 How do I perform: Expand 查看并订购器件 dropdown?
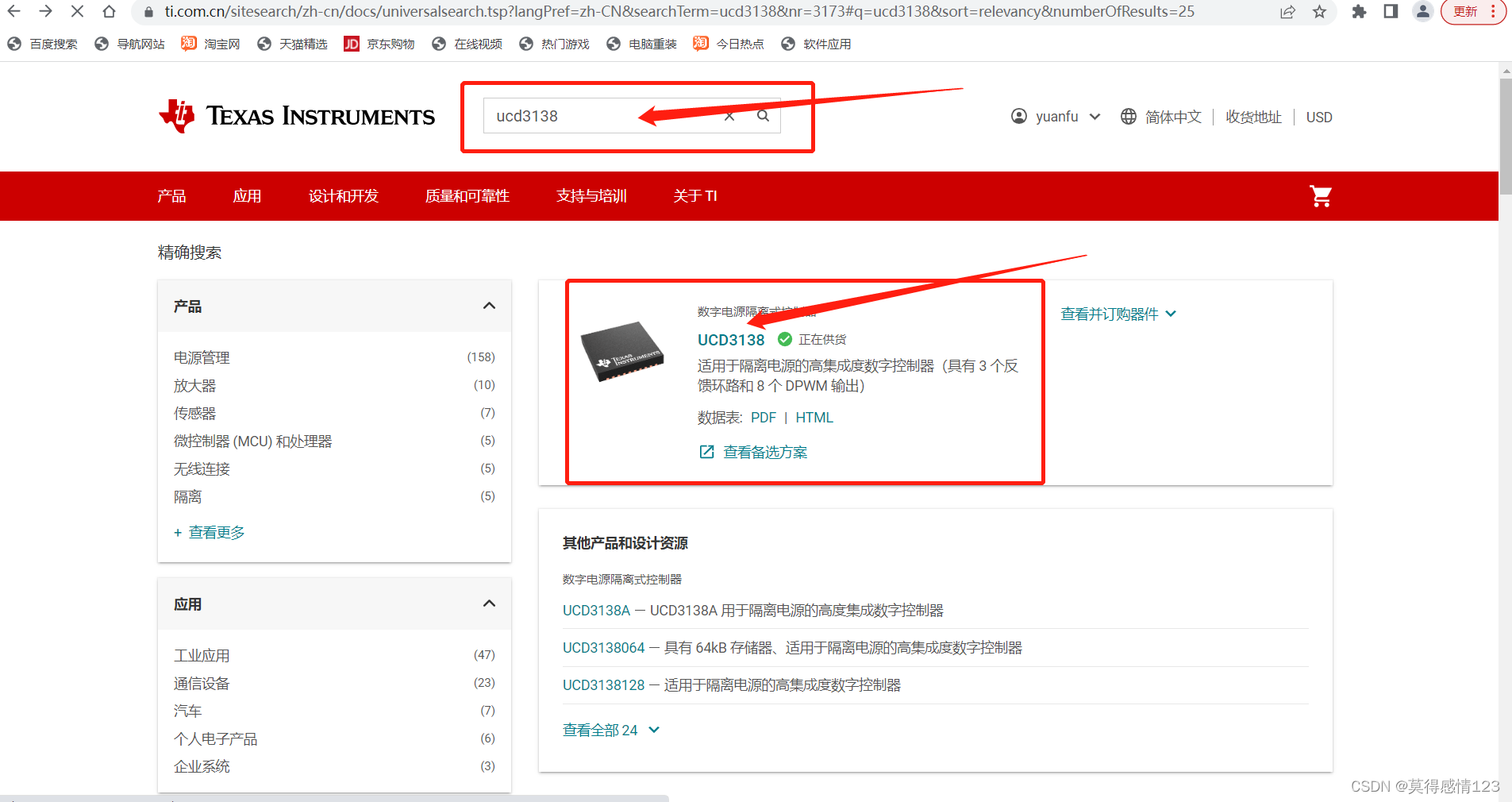coord(1118,314)
